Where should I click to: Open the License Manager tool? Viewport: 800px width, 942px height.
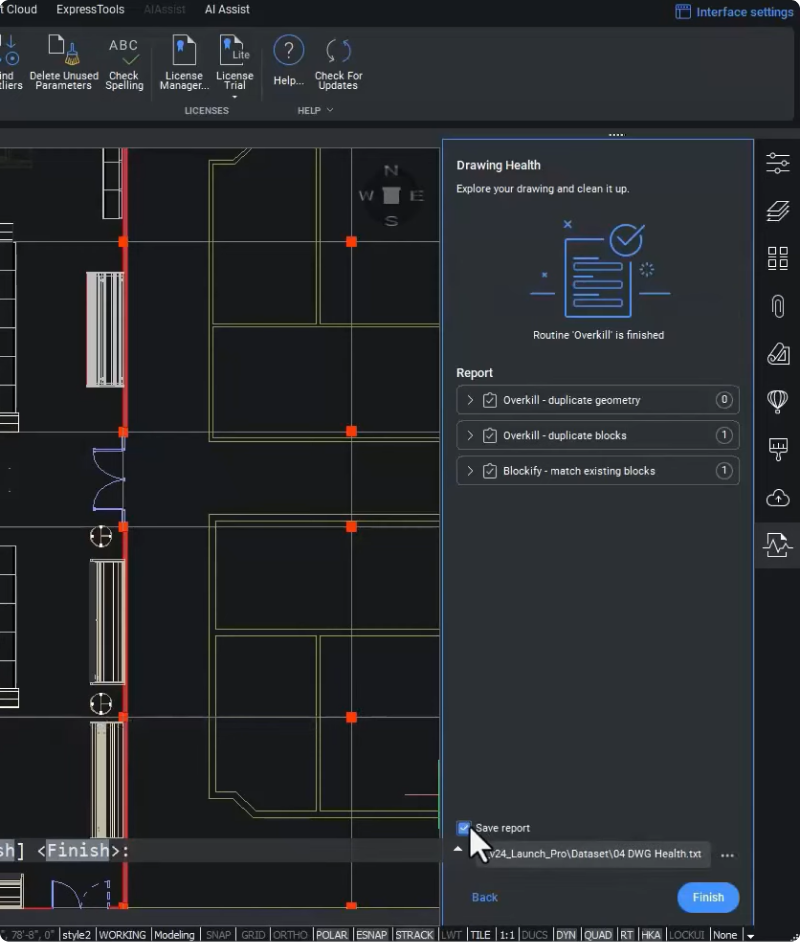(x=184, y=65)
